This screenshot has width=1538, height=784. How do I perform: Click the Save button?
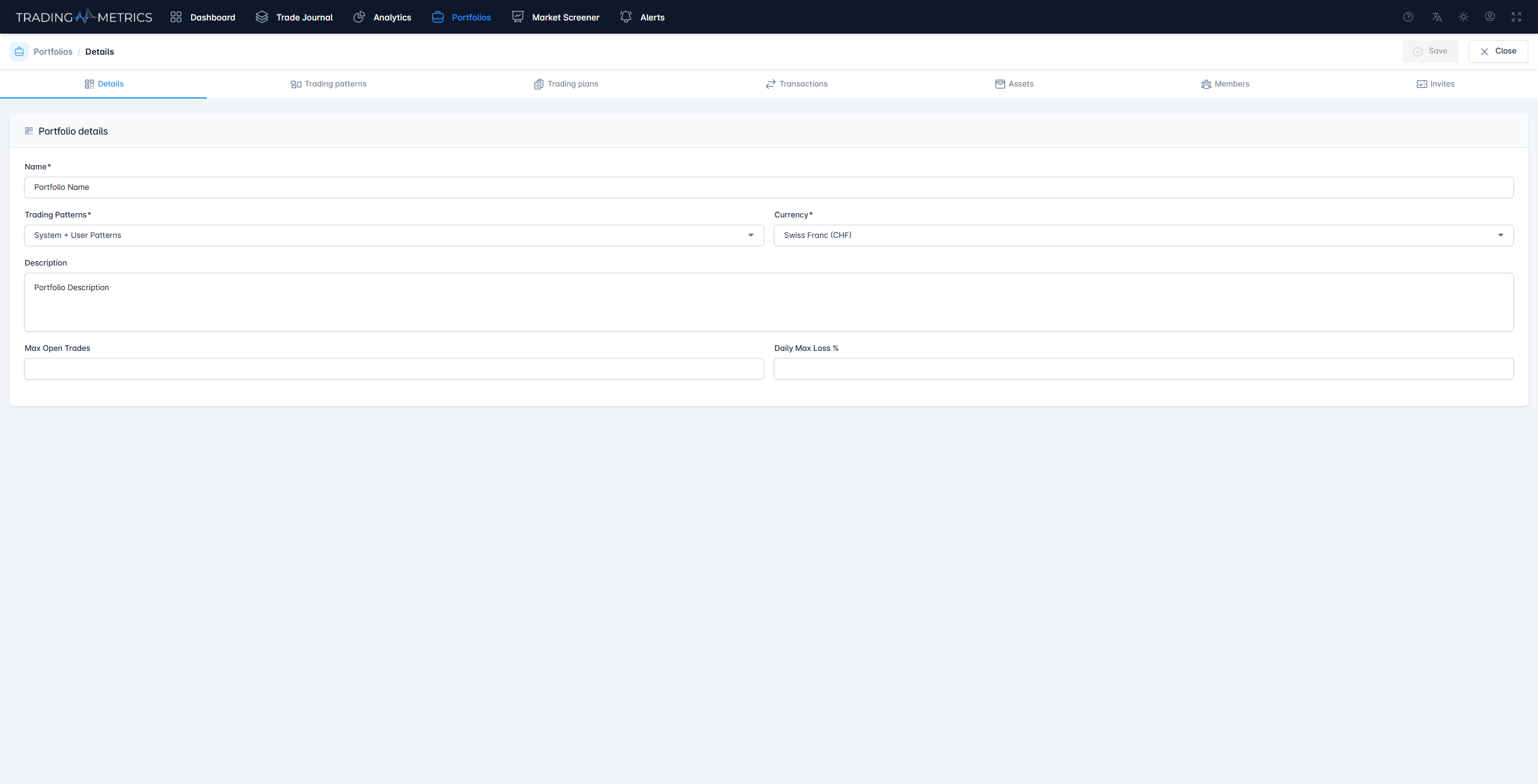click(1430, 52)
